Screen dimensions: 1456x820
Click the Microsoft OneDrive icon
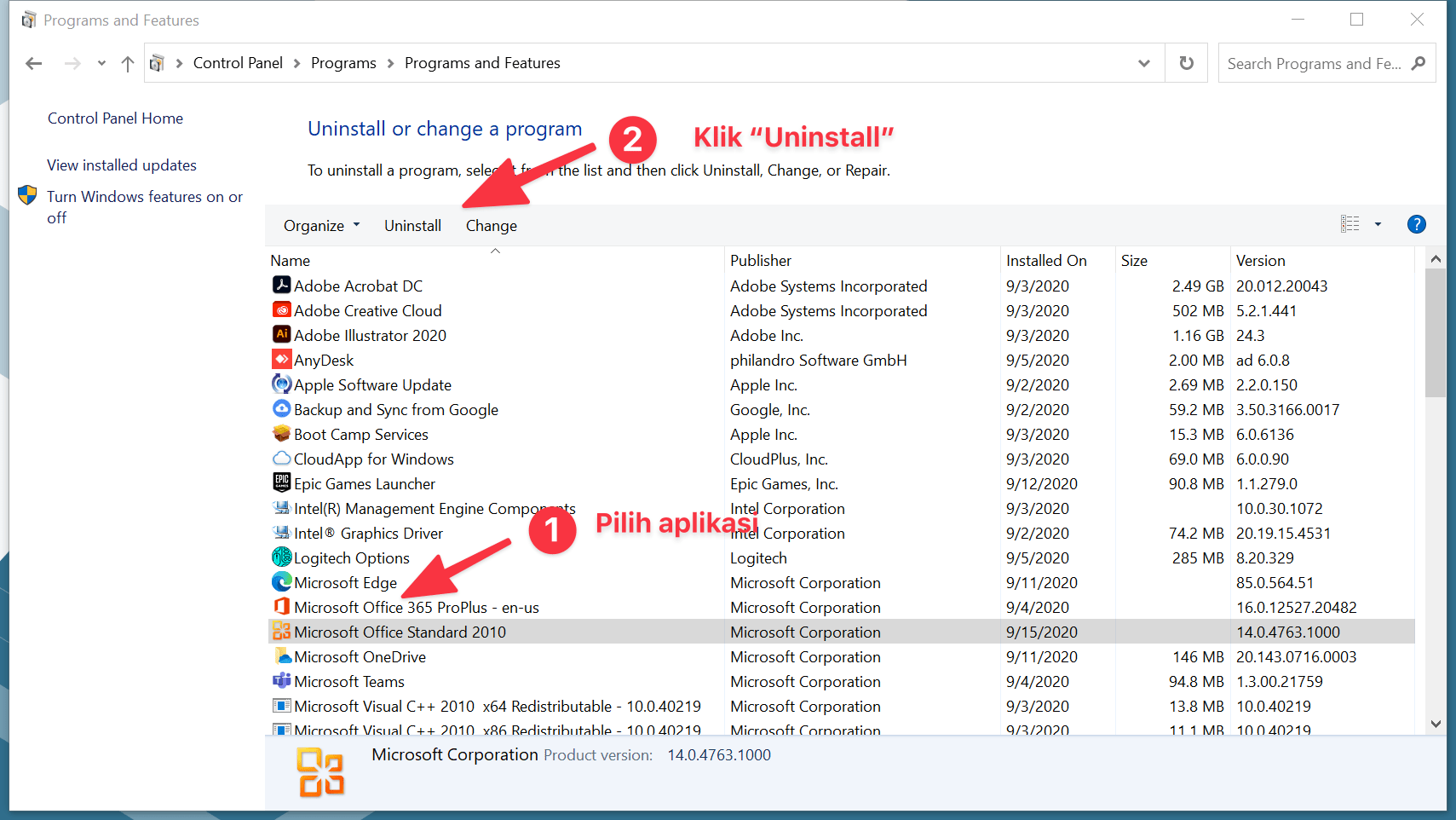(x=281, y=655)
